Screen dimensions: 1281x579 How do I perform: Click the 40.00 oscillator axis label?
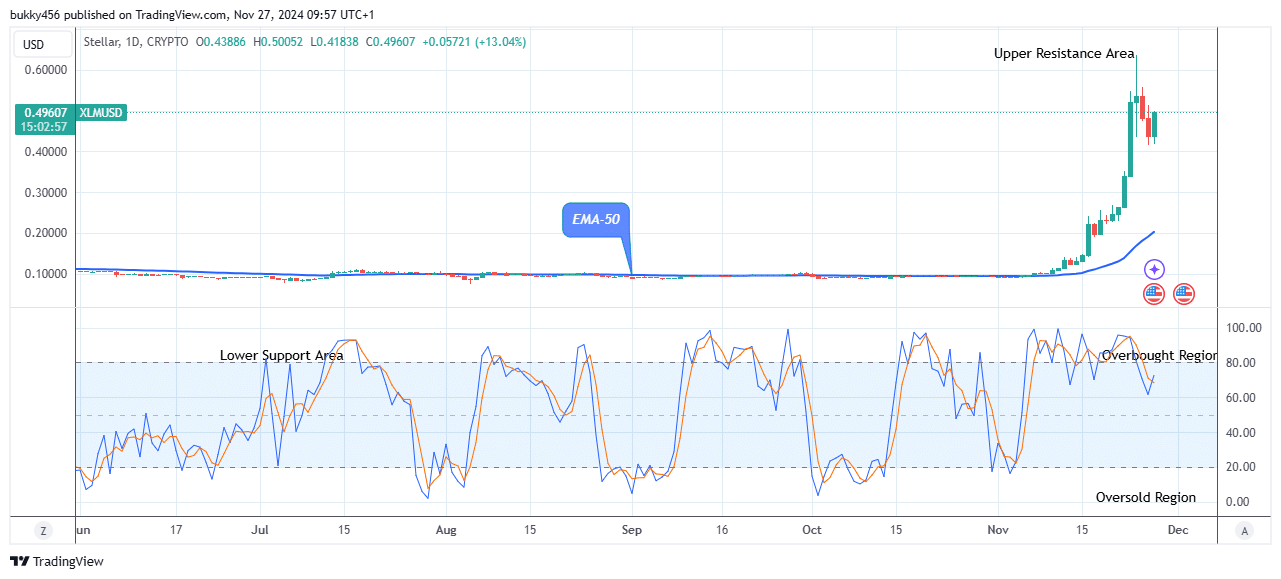pos(1241,433)
